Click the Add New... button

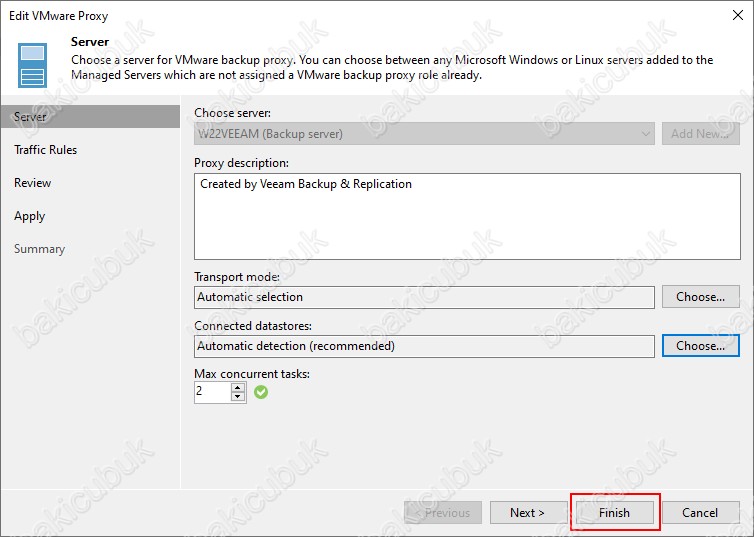coord(701,134)
